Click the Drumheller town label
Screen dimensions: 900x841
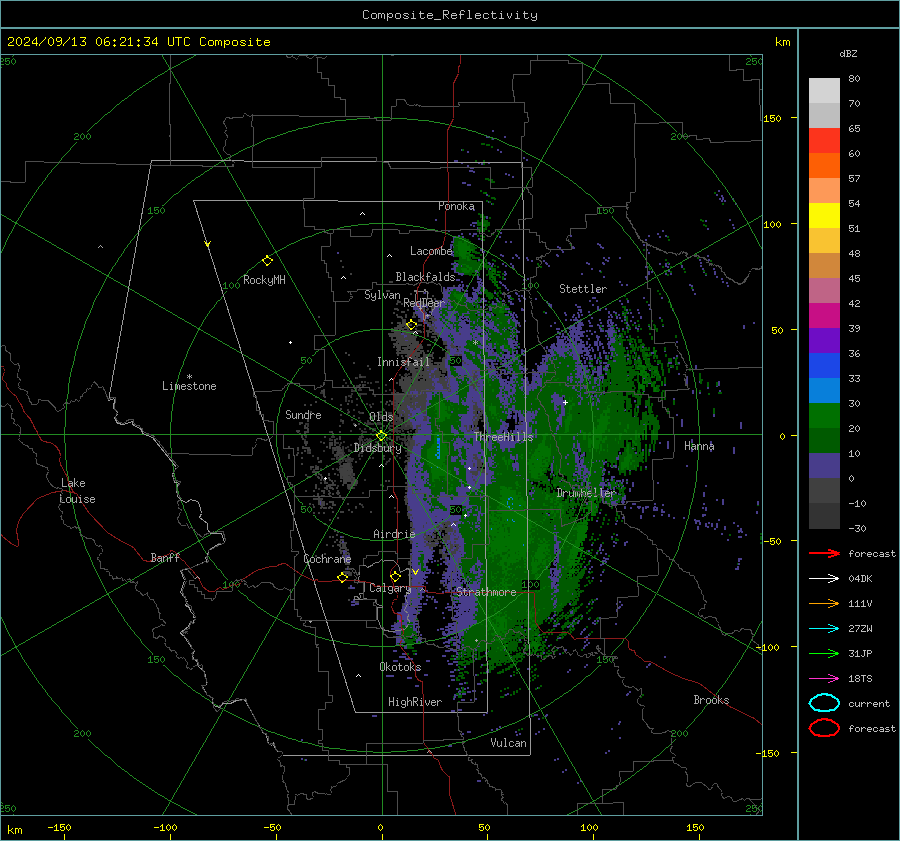point(586,493)
